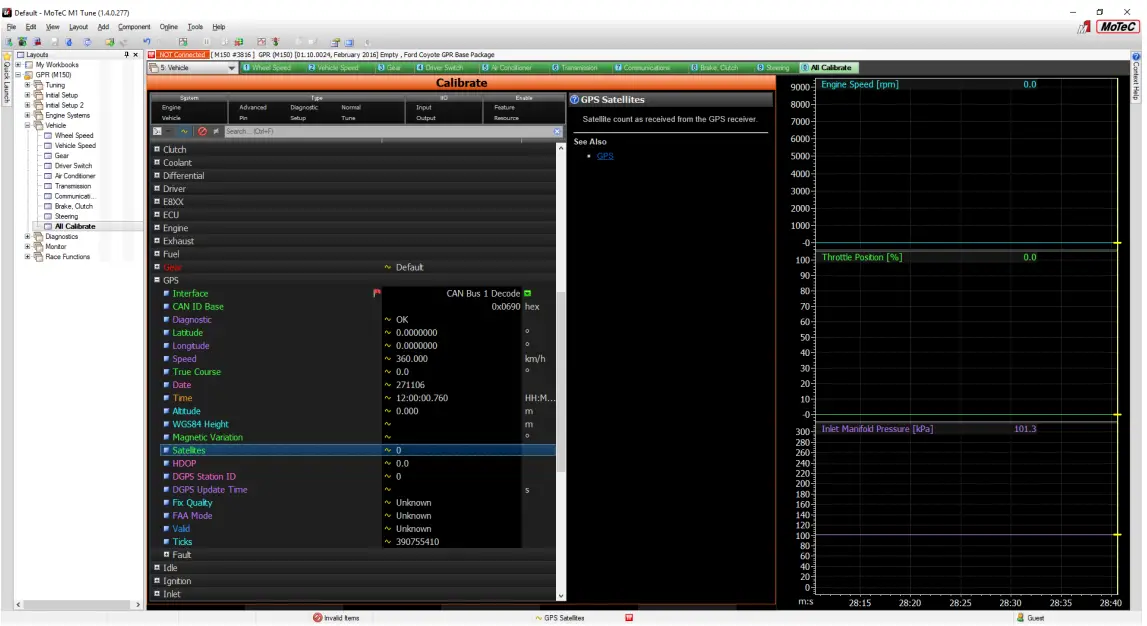Toggle the Engine system filter

171,107
